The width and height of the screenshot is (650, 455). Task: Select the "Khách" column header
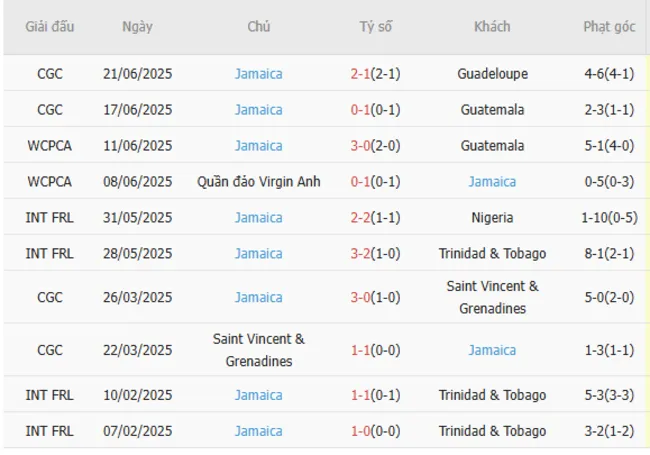click(x=492, y=27)
